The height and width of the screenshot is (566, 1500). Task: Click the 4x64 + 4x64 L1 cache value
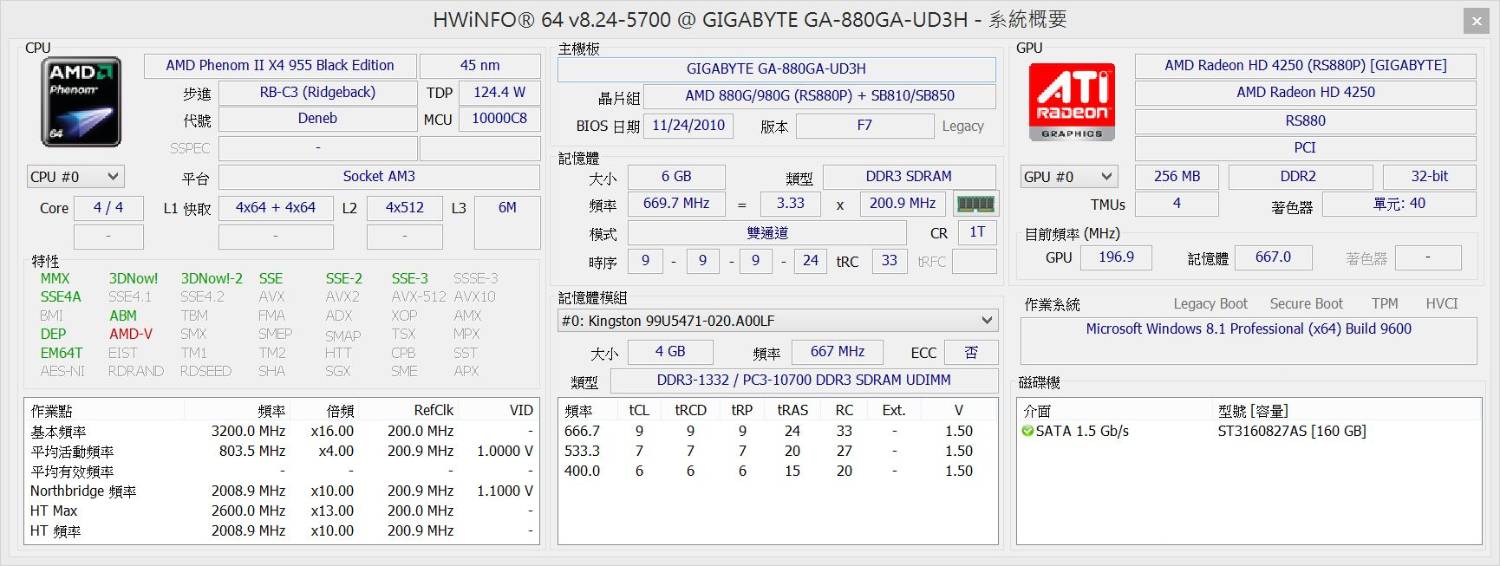pos(276,208)
